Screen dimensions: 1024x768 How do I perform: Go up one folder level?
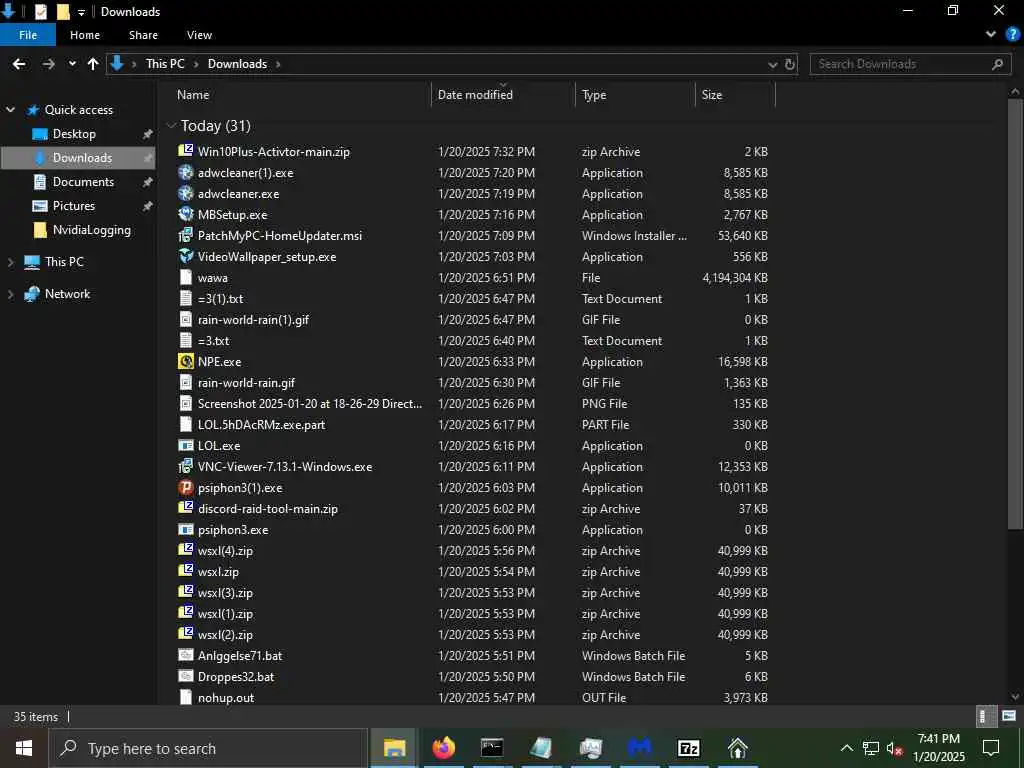(x=93, y=64)
